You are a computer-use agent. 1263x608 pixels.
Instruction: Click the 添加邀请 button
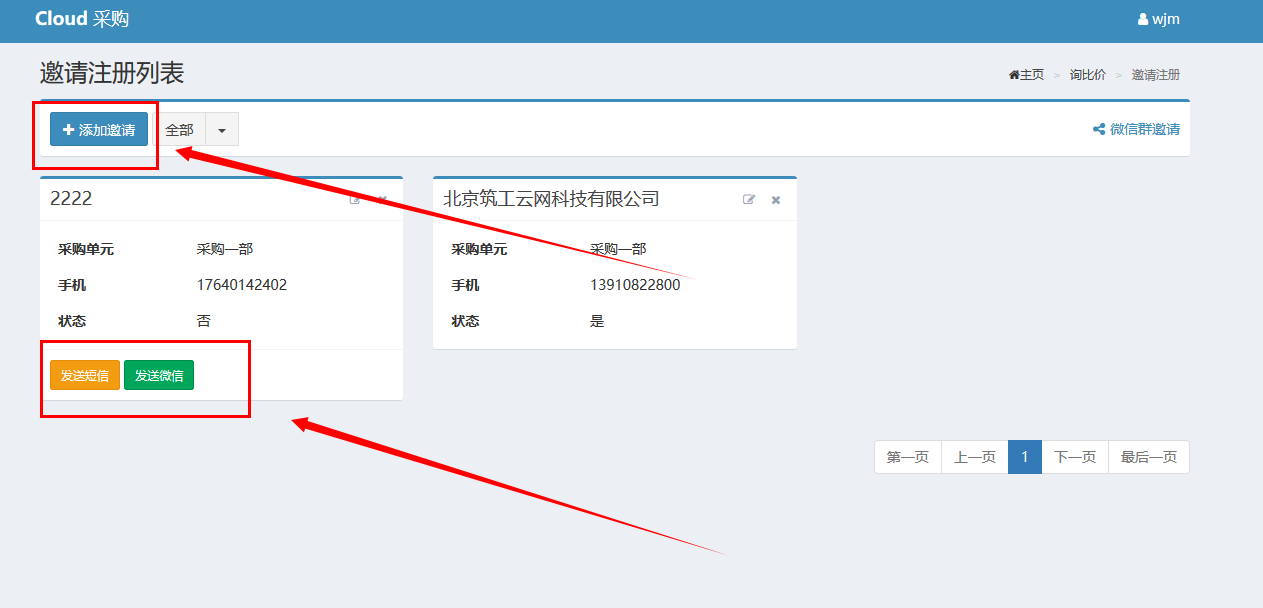point(99,129)
